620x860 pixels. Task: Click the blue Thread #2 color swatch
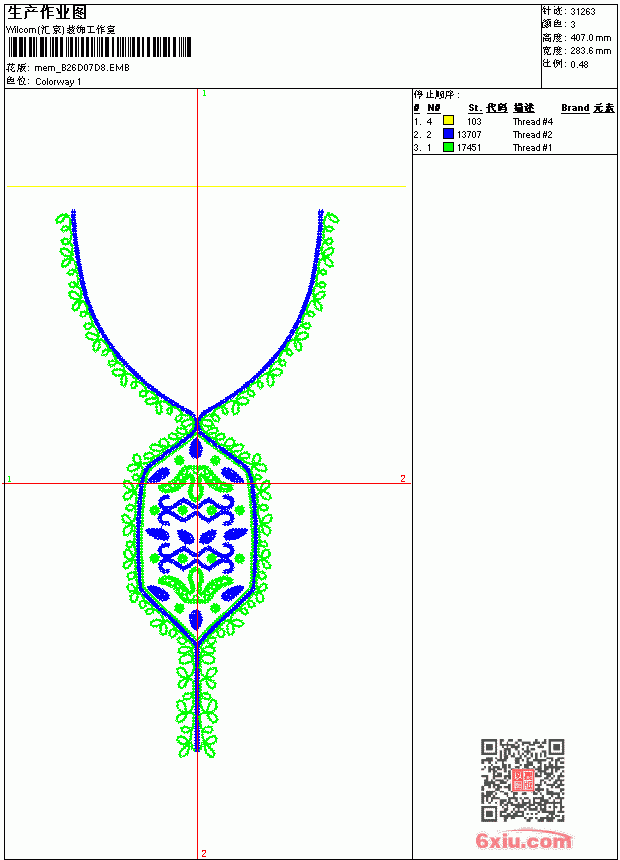[x=448, y=134]
